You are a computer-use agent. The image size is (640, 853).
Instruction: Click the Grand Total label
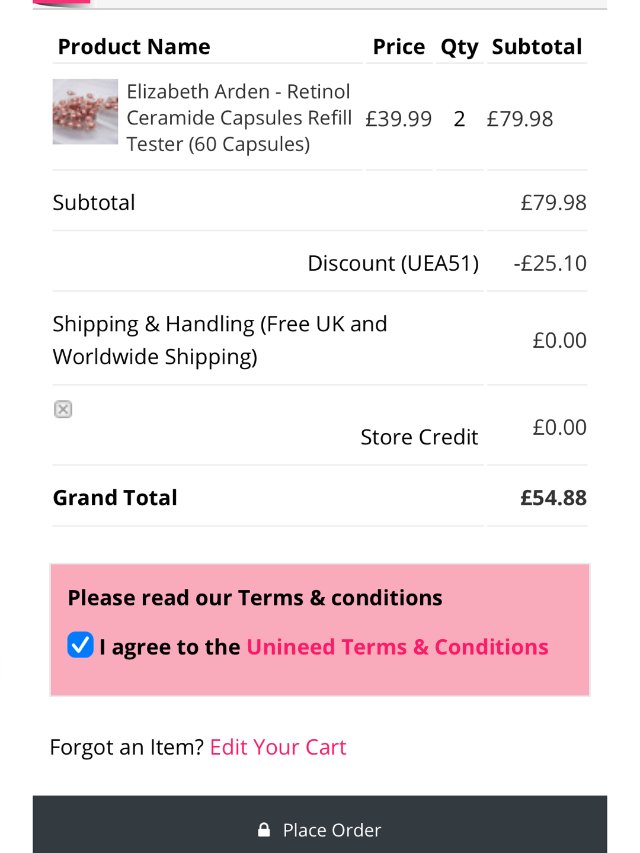[115, 498]
